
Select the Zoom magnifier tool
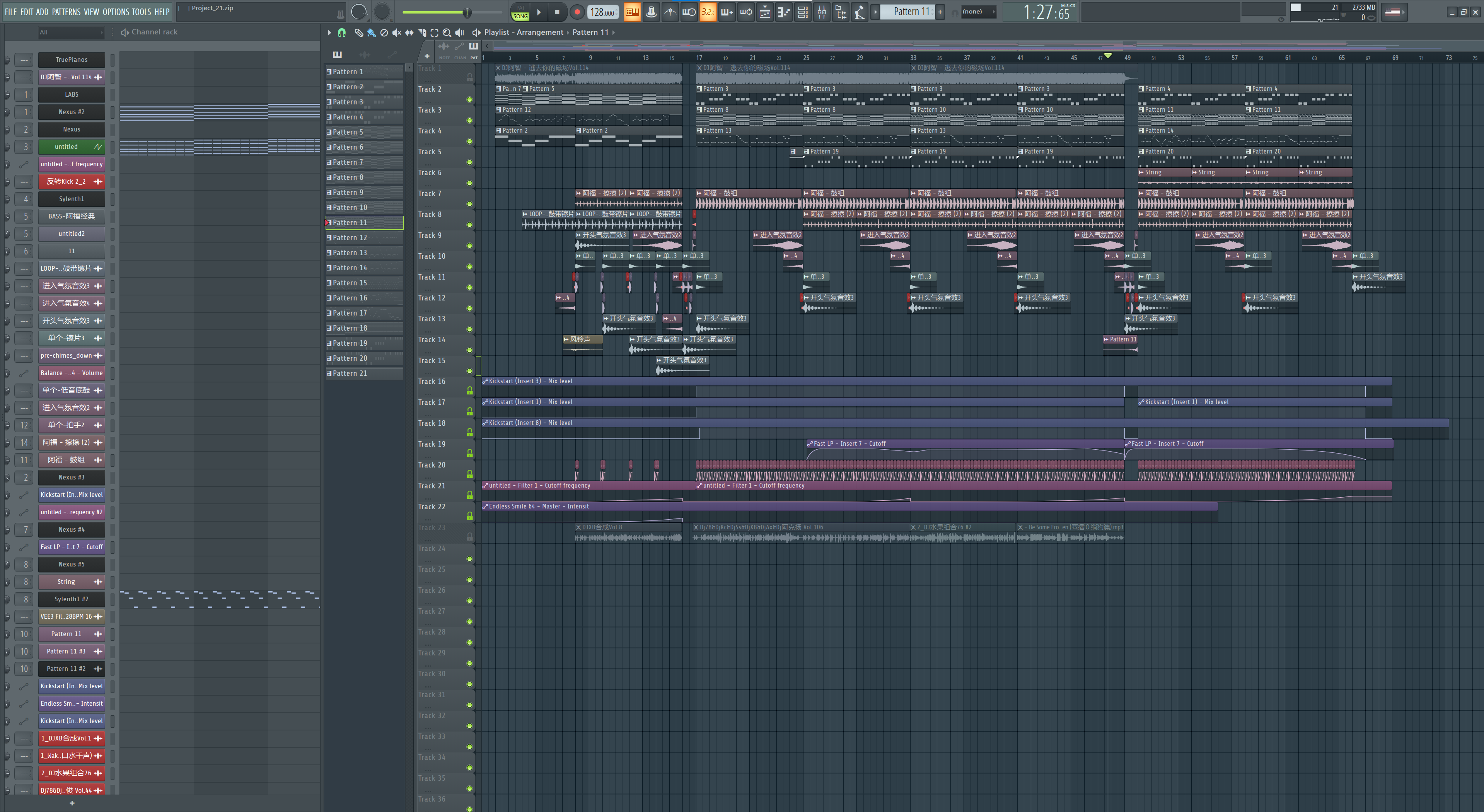(x=447, y=33)
